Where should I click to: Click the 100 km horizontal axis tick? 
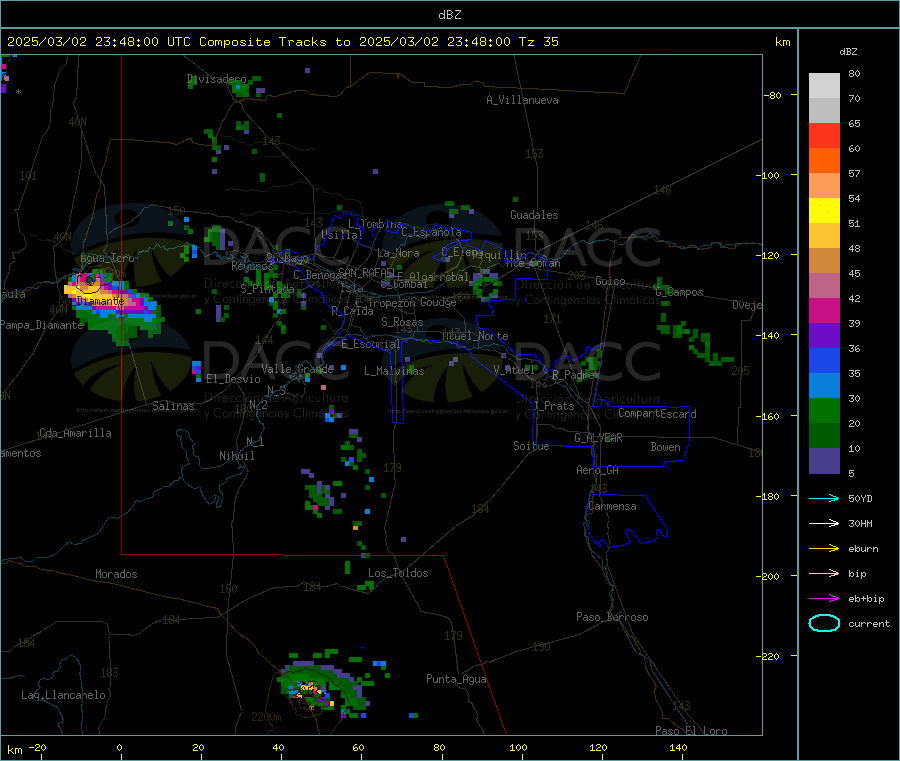pyautogui.click(x=518, y=747)
